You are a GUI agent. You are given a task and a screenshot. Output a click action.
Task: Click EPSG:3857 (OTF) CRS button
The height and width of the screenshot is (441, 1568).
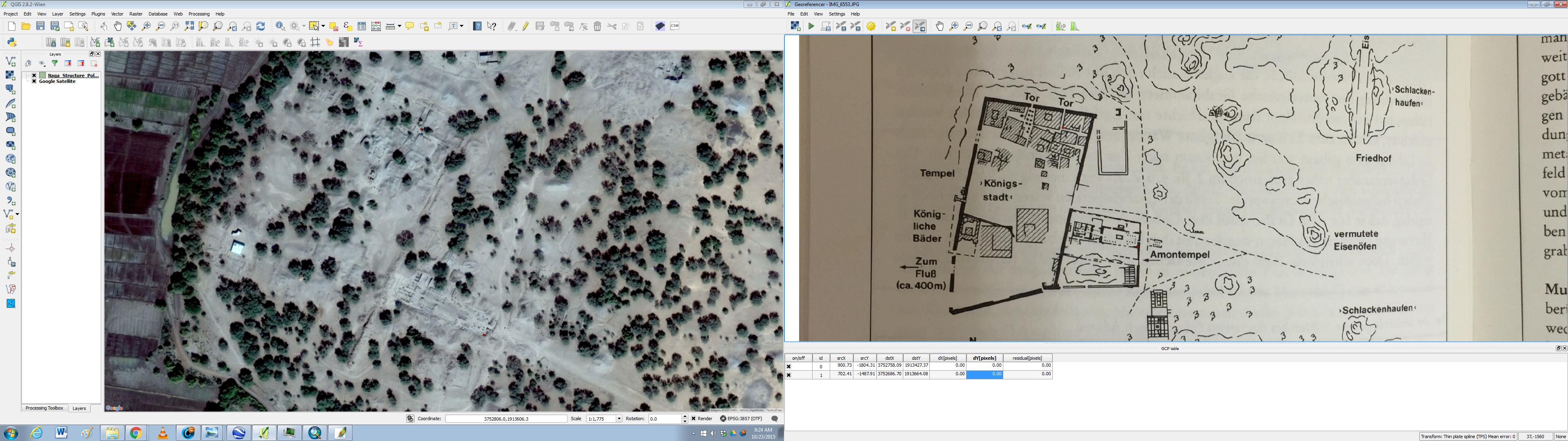[741, 419]
